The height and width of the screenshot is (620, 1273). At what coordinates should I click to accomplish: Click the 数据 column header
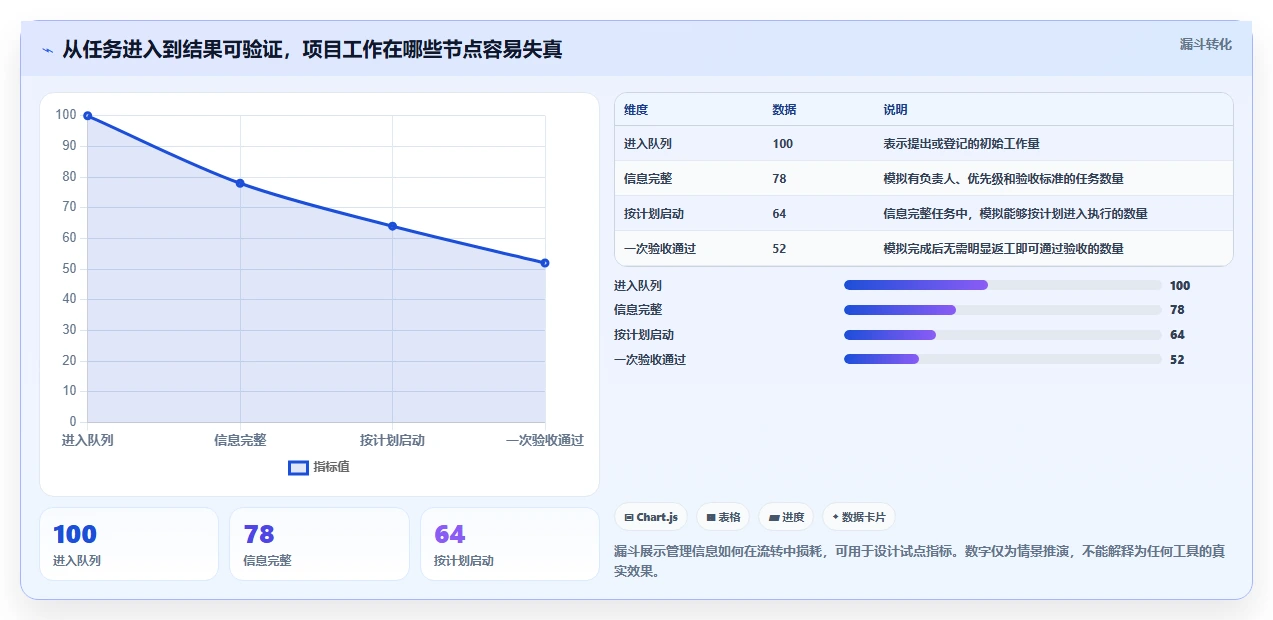pos(785,110)
